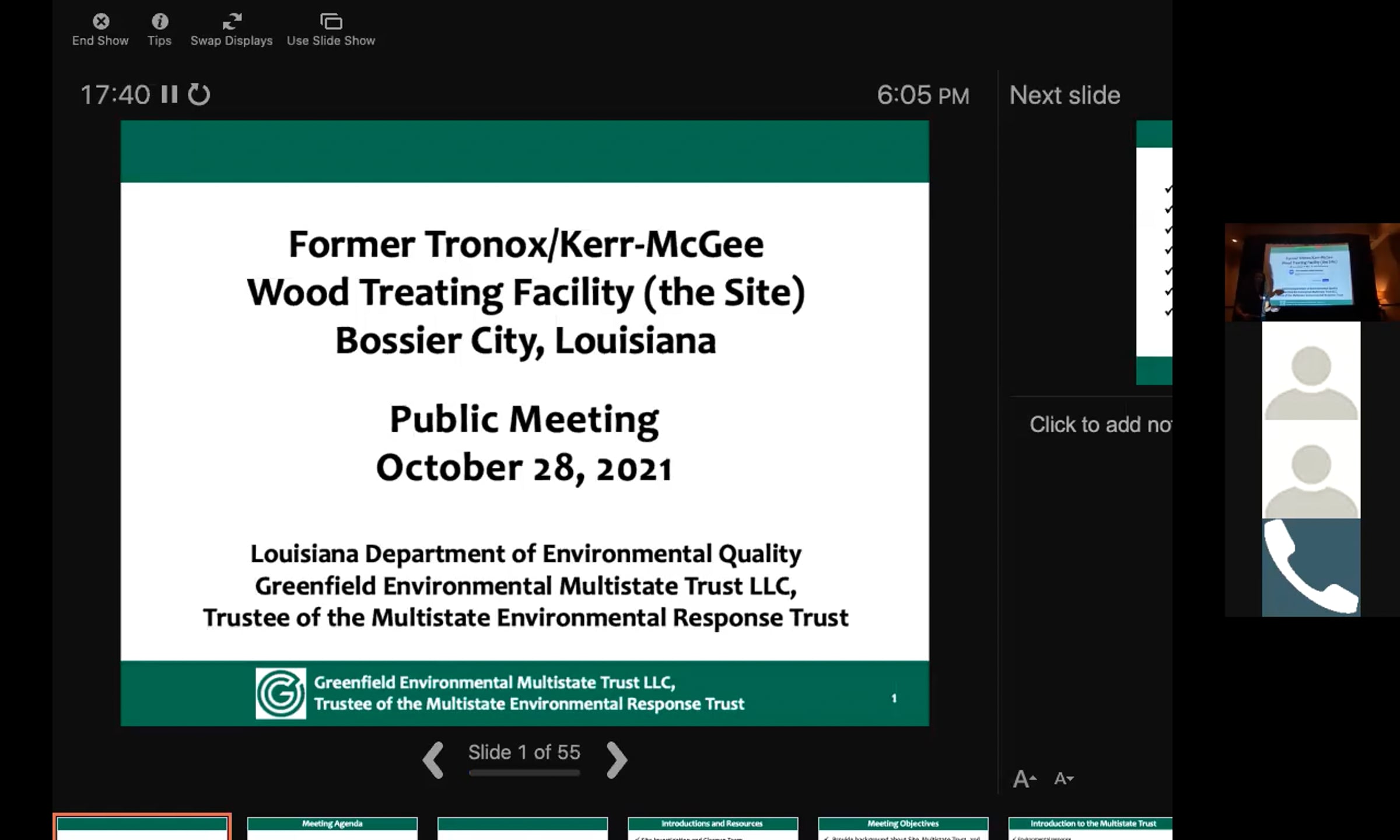The image size is (1400, 840).
Task: Click the clock showing 6:05 PM
Action: point(923,94)
